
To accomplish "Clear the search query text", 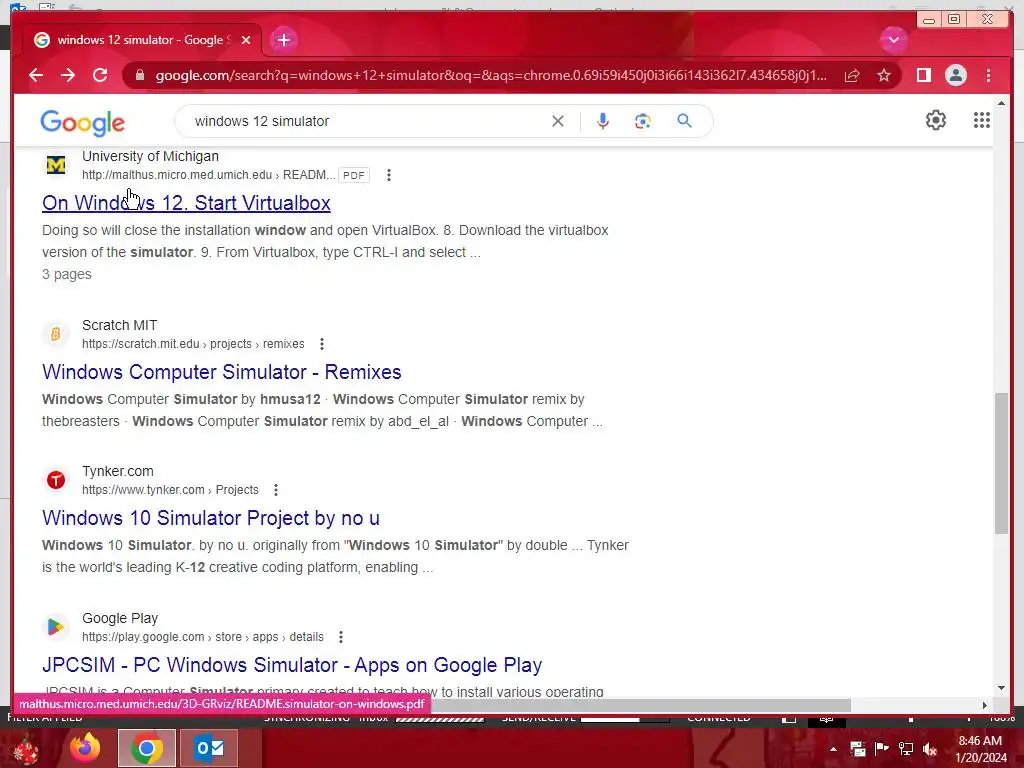I will click(558, 121).
